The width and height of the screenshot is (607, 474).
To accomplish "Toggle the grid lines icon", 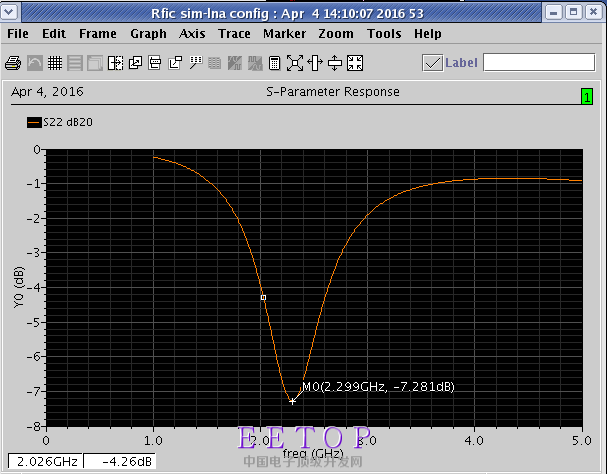I will point(55,63).
